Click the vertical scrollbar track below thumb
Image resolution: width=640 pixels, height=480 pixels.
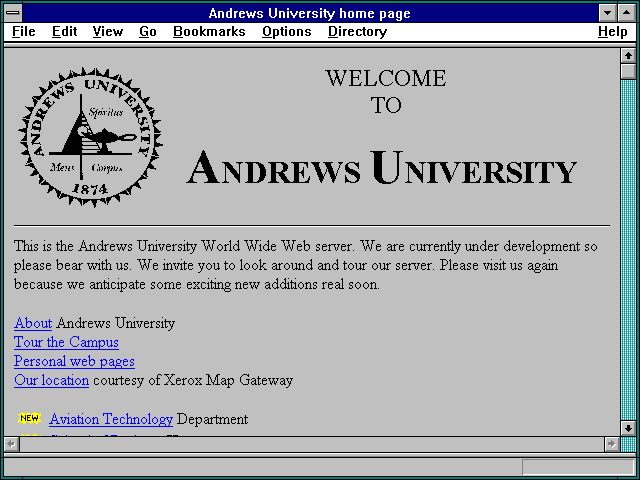coord(628,250)
